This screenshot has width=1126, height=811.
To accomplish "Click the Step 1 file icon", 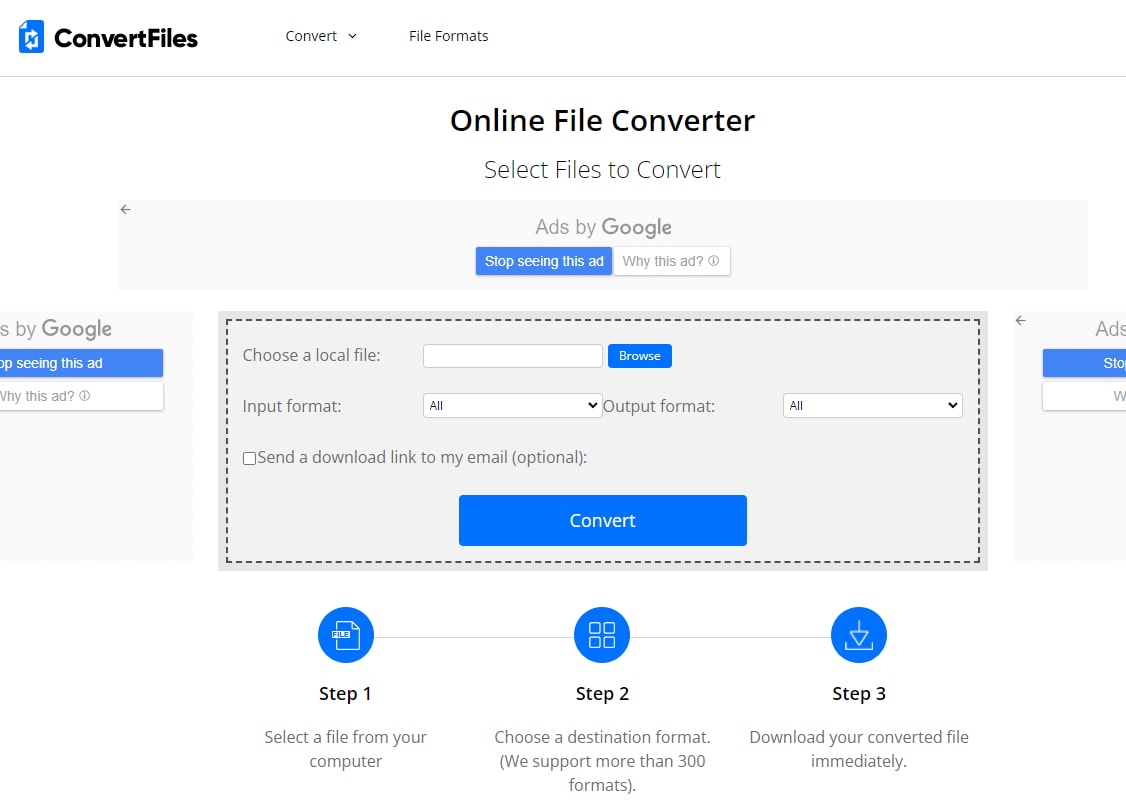I will tap(345, 635).
